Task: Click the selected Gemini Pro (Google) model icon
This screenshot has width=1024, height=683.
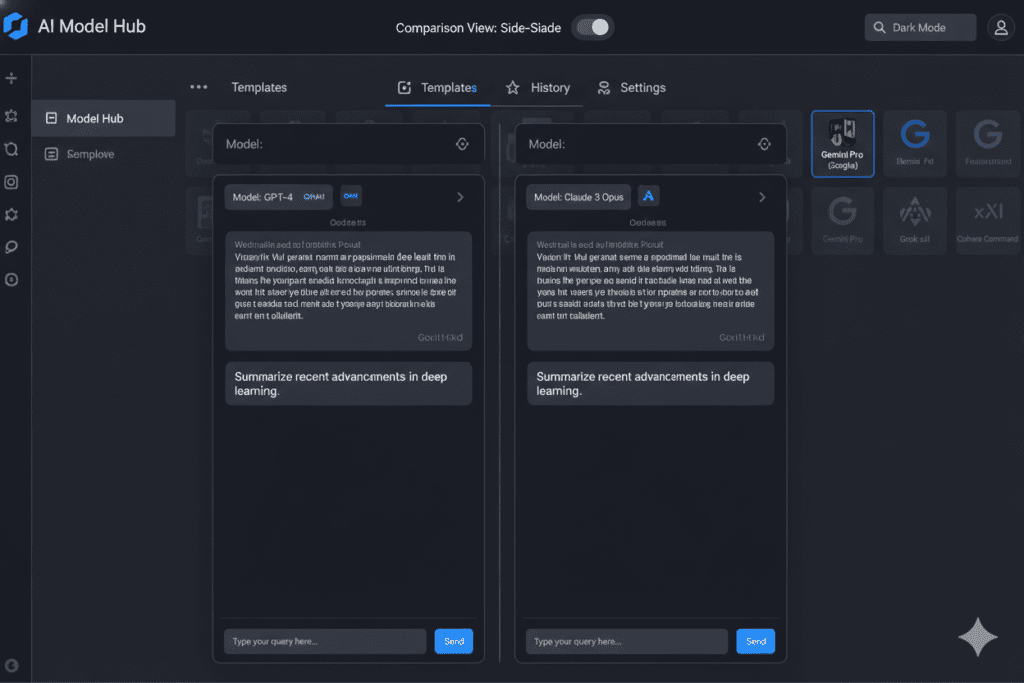Action: tap(843, 143)
